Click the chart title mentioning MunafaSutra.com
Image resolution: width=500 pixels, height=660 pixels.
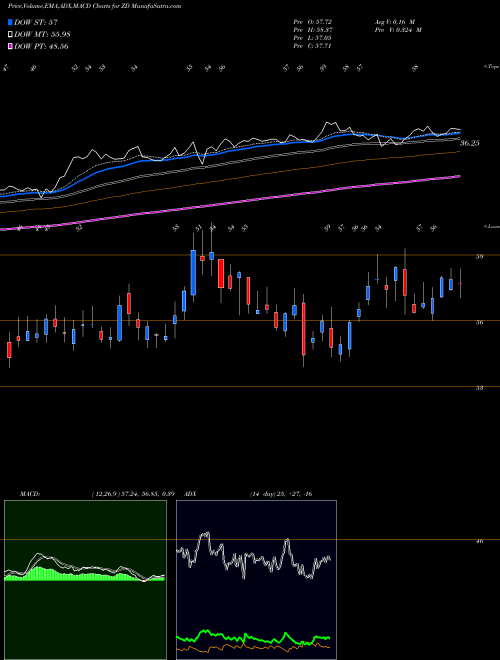click(95, 7)
